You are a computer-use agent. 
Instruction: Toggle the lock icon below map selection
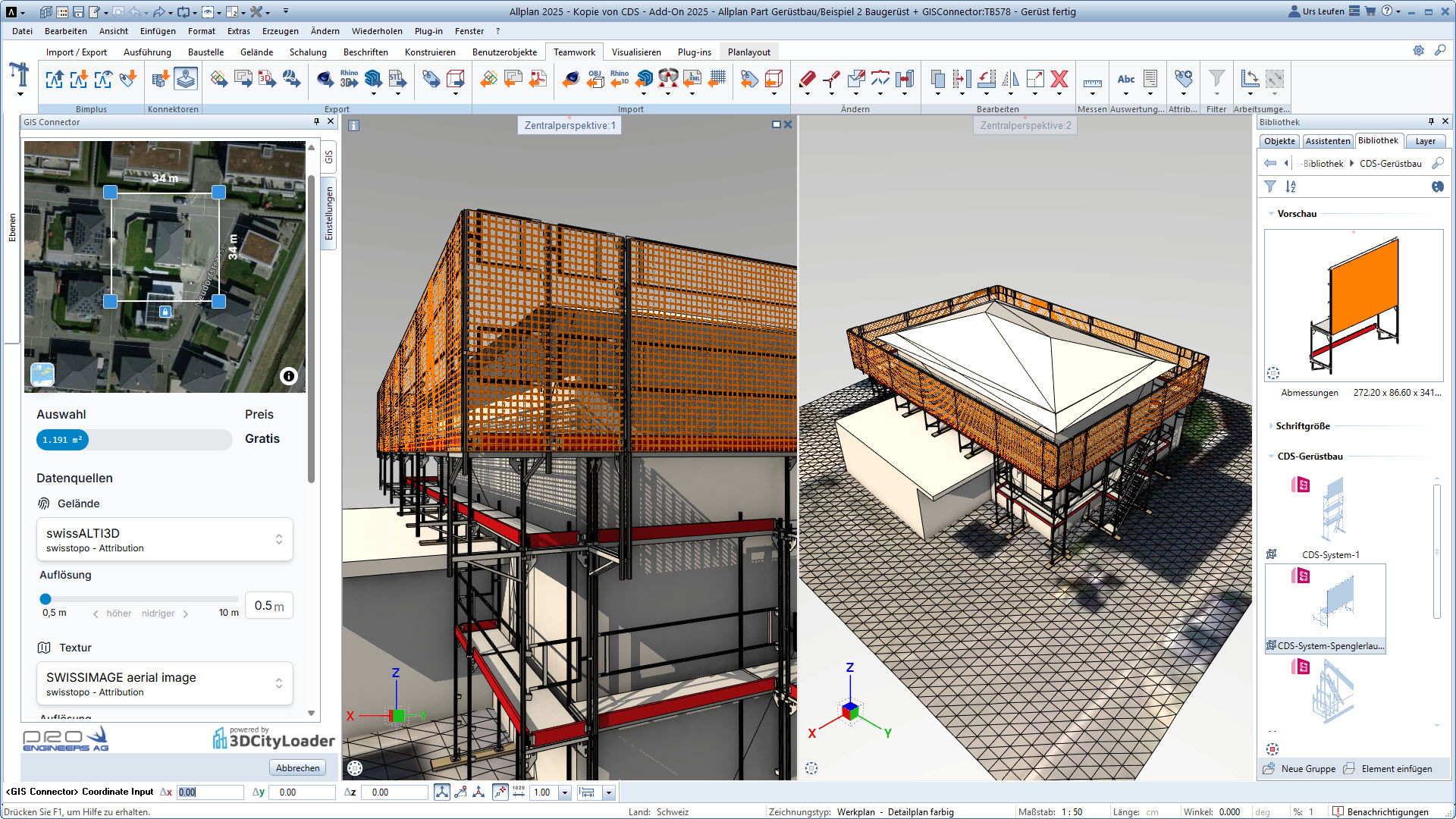point(165,312)
